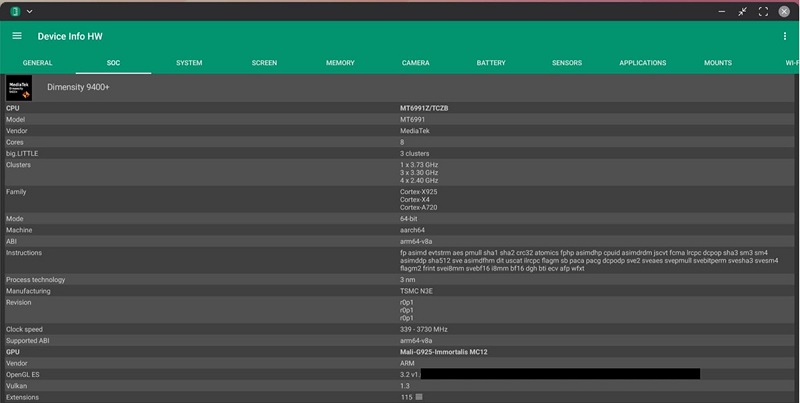Click the MediaTek Dimensity chip logo

(19, 88)
